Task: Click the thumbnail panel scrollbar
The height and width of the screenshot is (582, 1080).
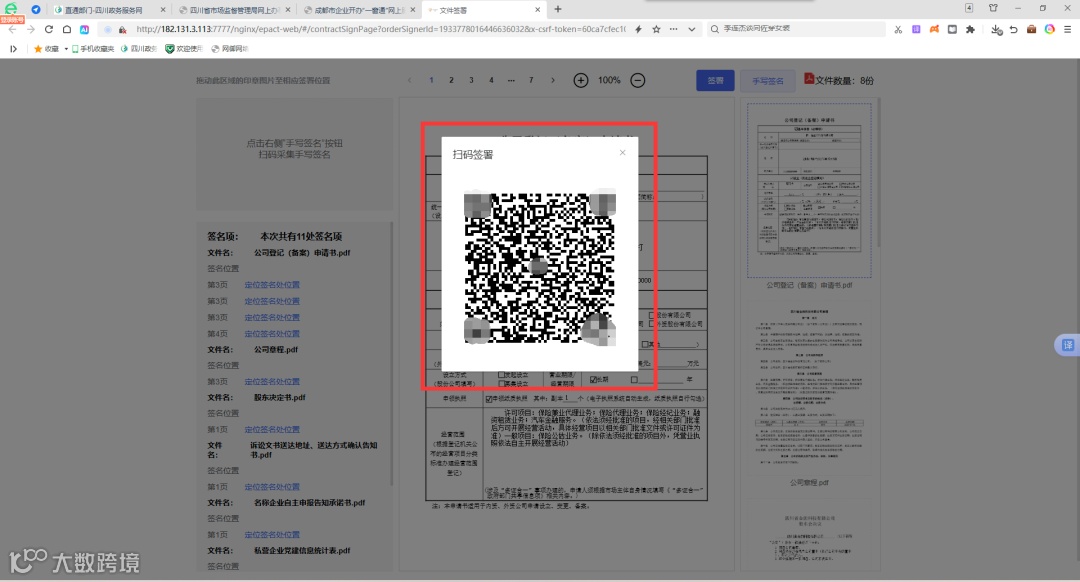Action: pyautogui.click(x=878, y=174)
